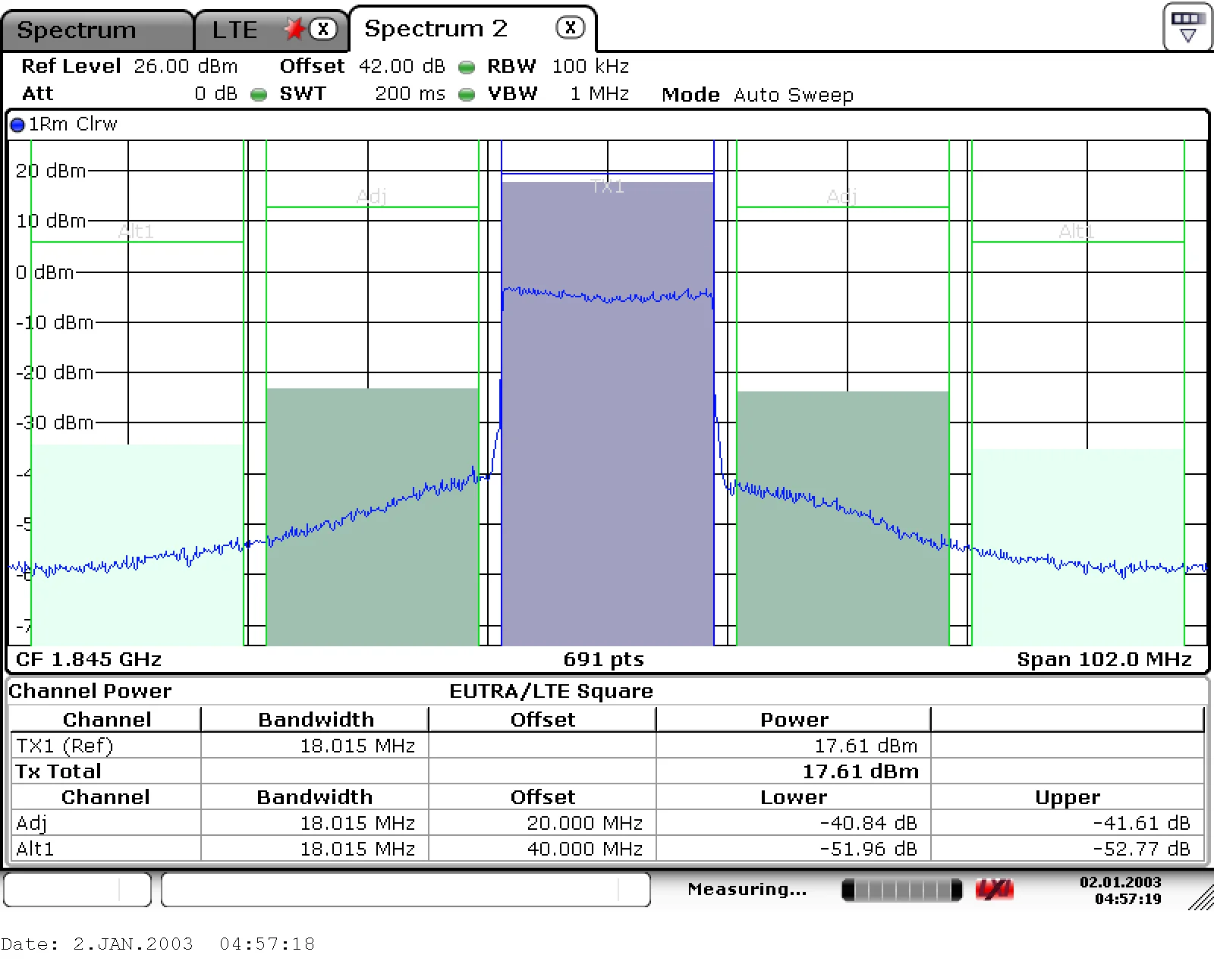Click the green indicator next to VBW
1214x980 pixels.
tap(467, 95)
